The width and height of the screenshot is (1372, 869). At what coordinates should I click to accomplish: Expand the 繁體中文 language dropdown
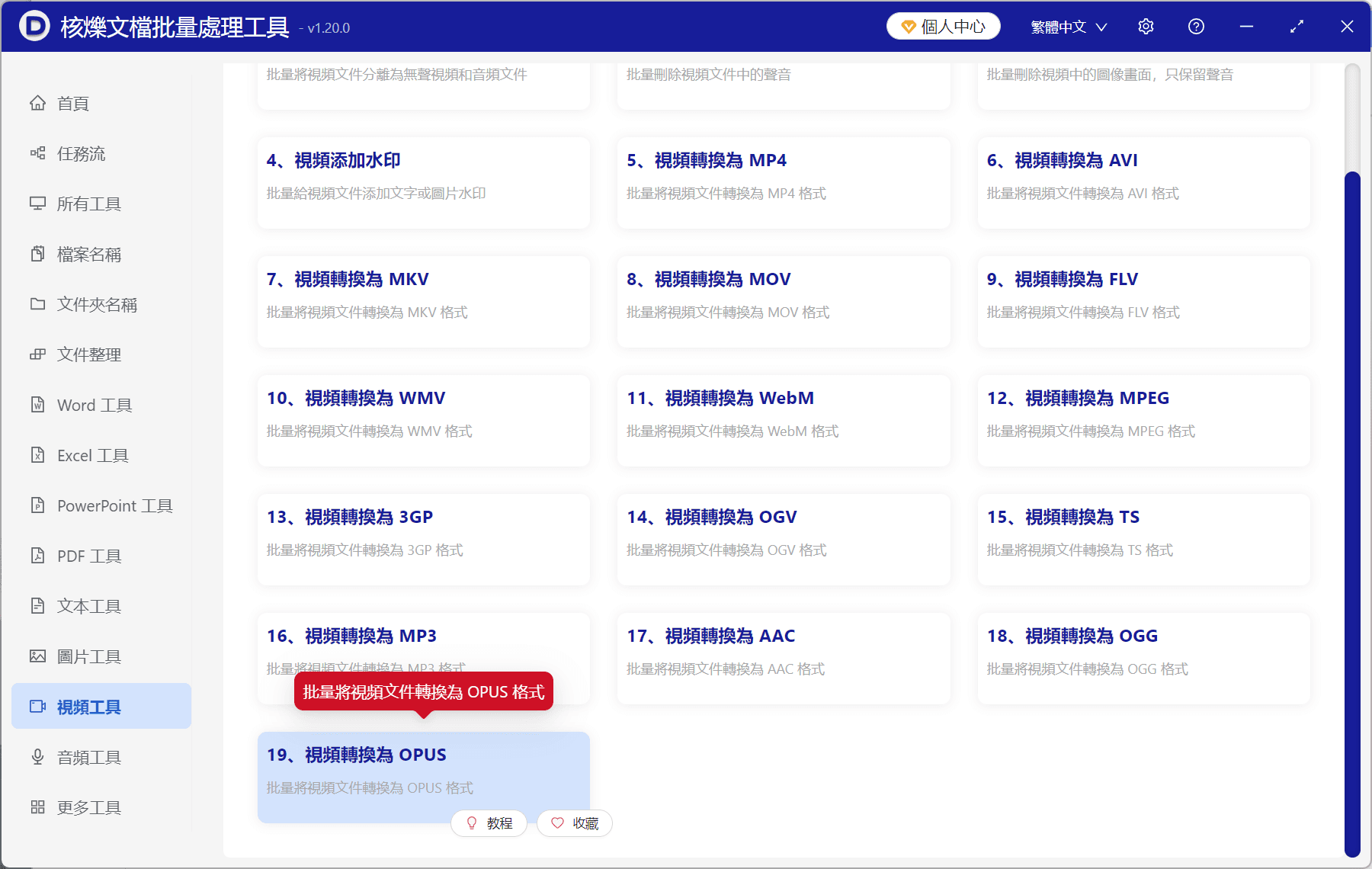pos(1069,27)
